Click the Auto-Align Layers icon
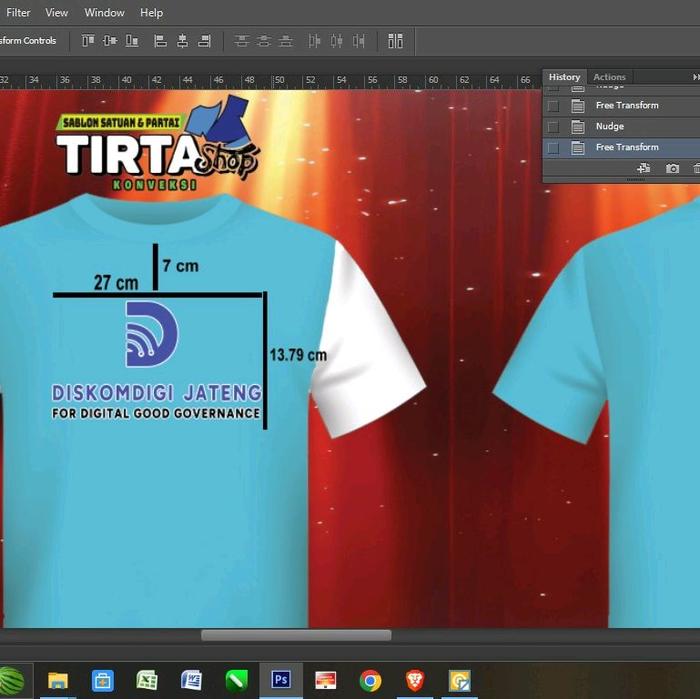Screen dimensions: 700x699 [x=395, y=41]
